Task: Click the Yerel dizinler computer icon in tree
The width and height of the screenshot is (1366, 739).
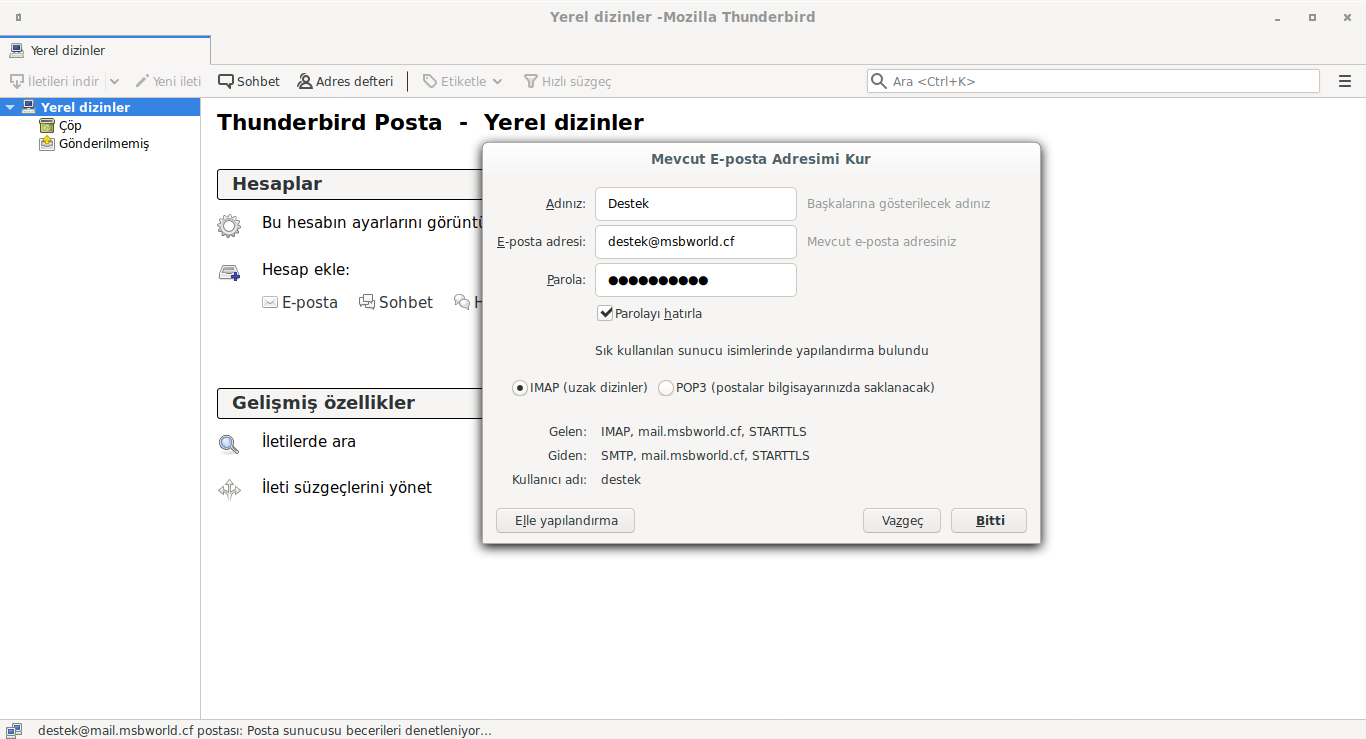Action: click(x=28, y=107)
